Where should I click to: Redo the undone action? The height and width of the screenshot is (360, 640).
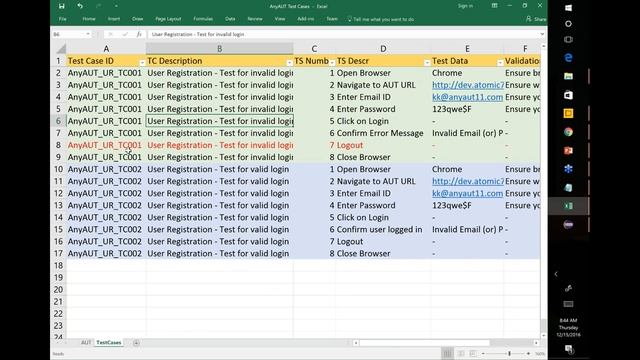point(98,6)
